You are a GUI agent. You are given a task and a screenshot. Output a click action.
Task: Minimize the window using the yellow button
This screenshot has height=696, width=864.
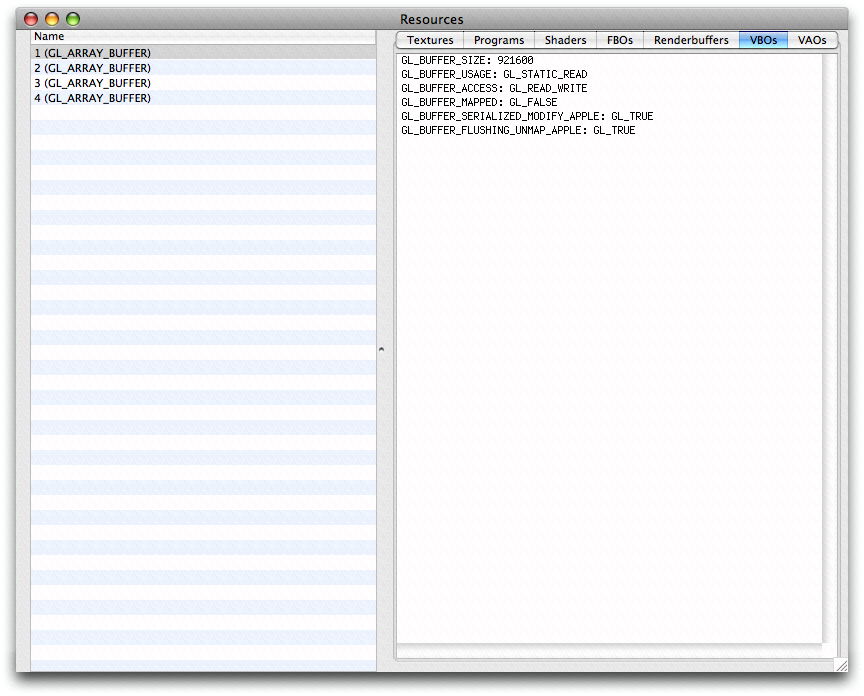(x=52, y=19)
